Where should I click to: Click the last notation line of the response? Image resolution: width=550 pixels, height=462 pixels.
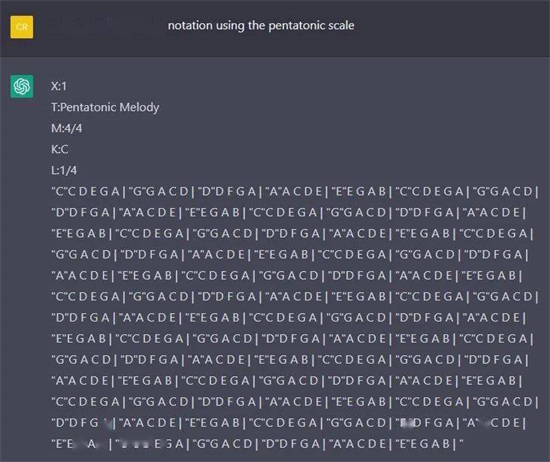coord(257,444)
